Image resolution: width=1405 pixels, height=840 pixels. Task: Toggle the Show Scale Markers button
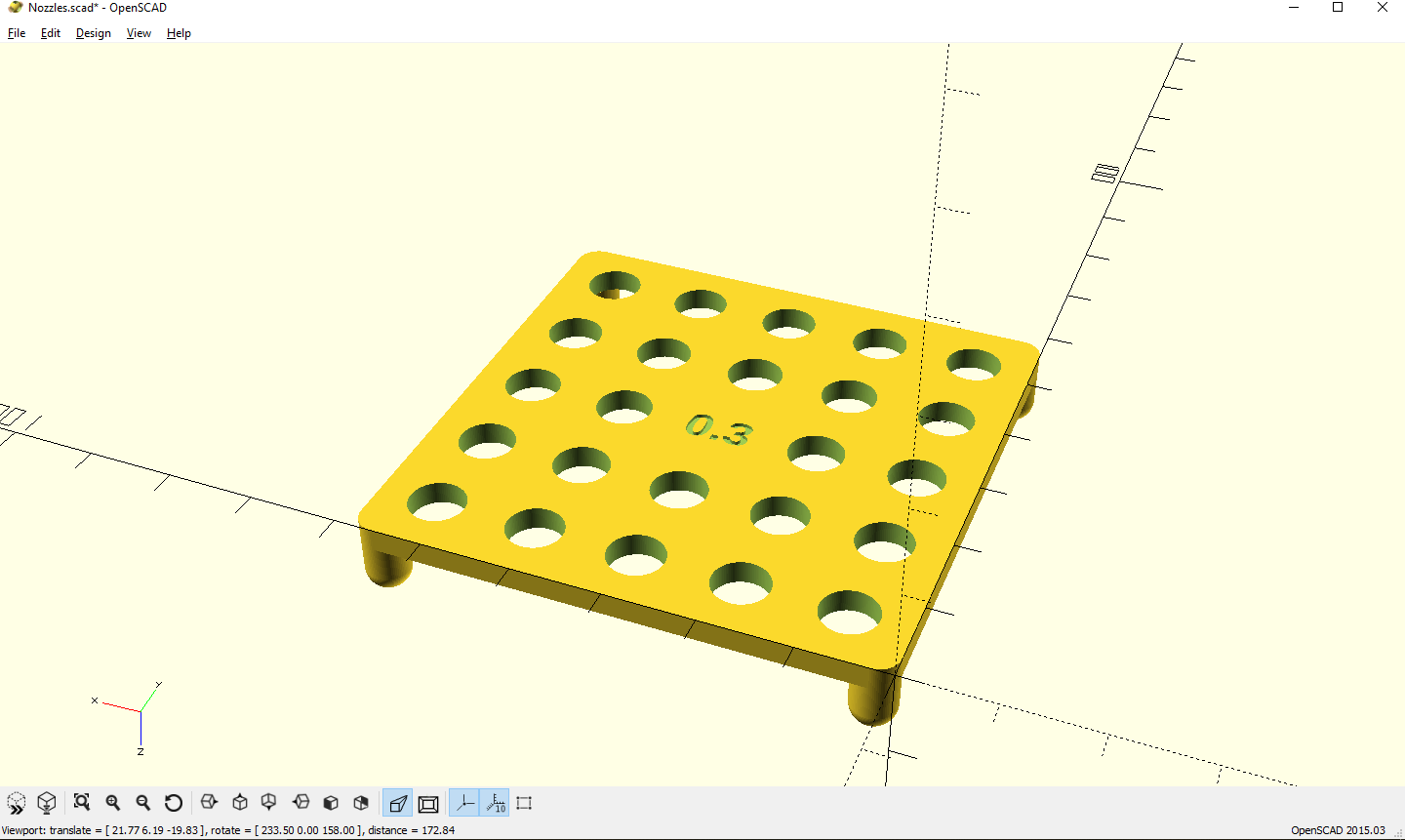click(495, 803)
